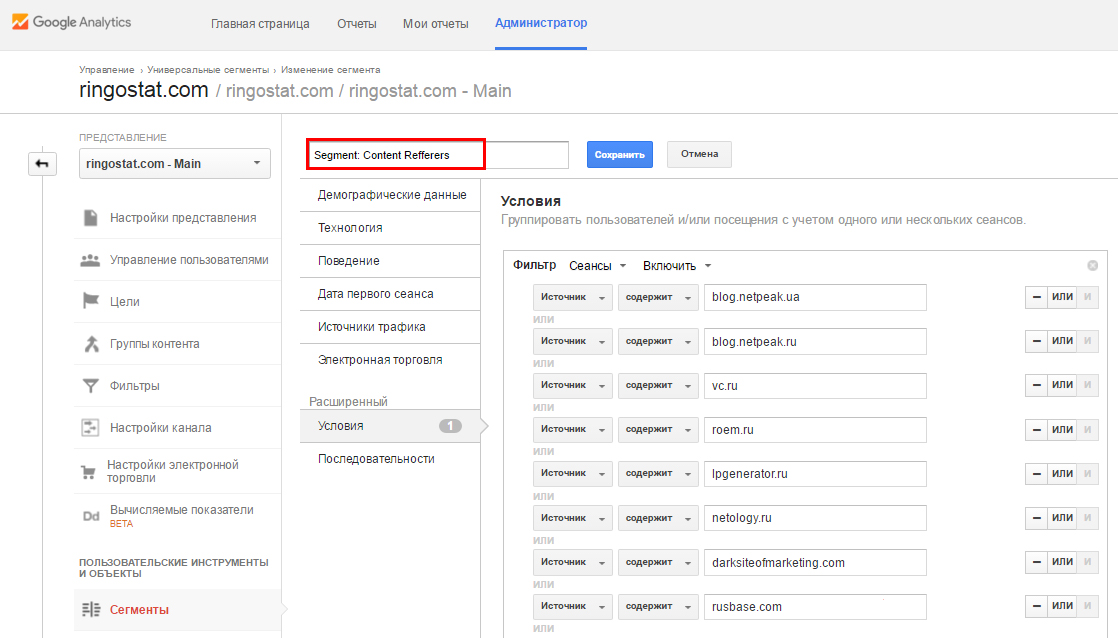The height and width of the screenshot is (638, 1118).
Task: Click the user management people icon
Action: point(91,260)
